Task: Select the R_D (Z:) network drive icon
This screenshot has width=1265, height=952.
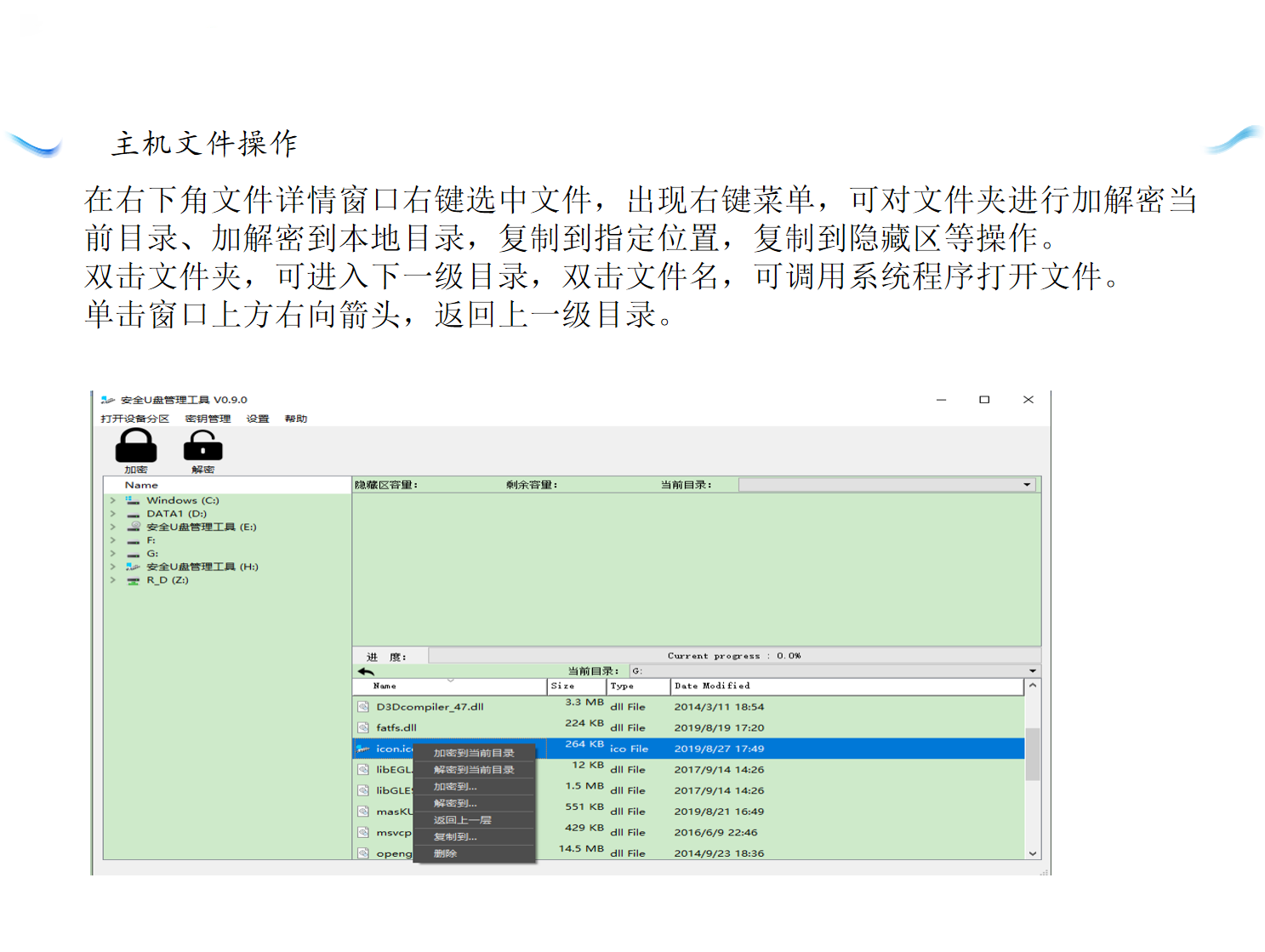Action: point(133,580)
